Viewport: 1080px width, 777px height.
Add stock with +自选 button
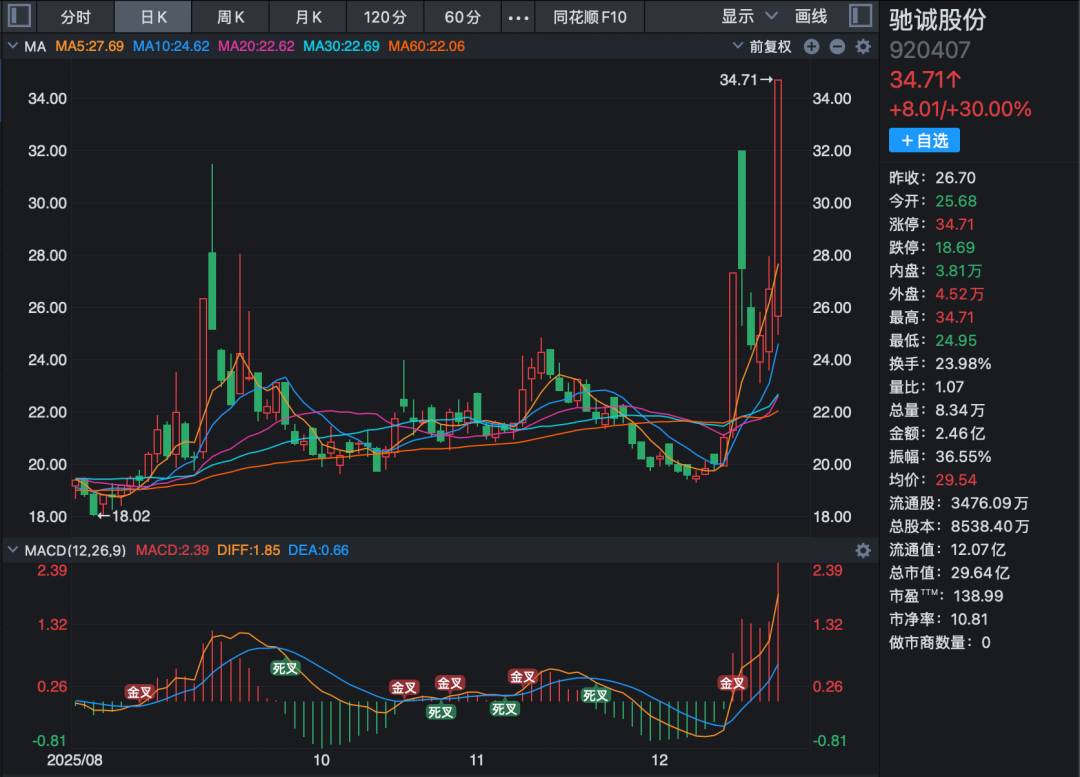point(924,141)
